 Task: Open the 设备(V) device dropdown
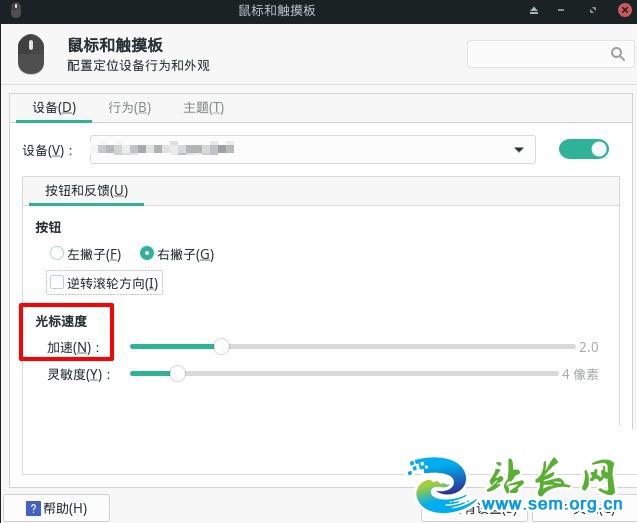pos(312,150)
